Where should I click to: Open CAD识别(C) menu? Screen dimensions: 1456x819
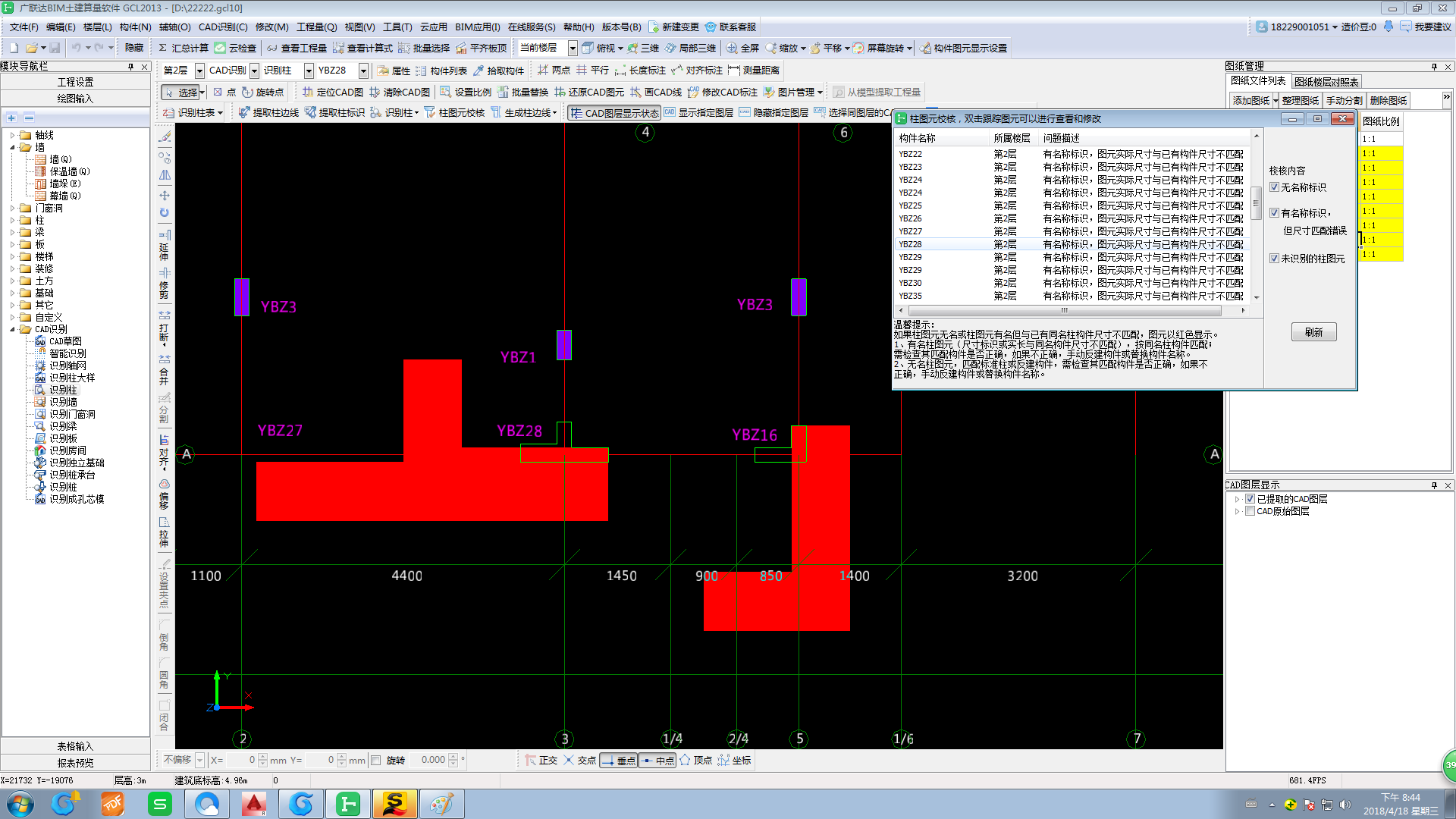click(x=223, y=27)
